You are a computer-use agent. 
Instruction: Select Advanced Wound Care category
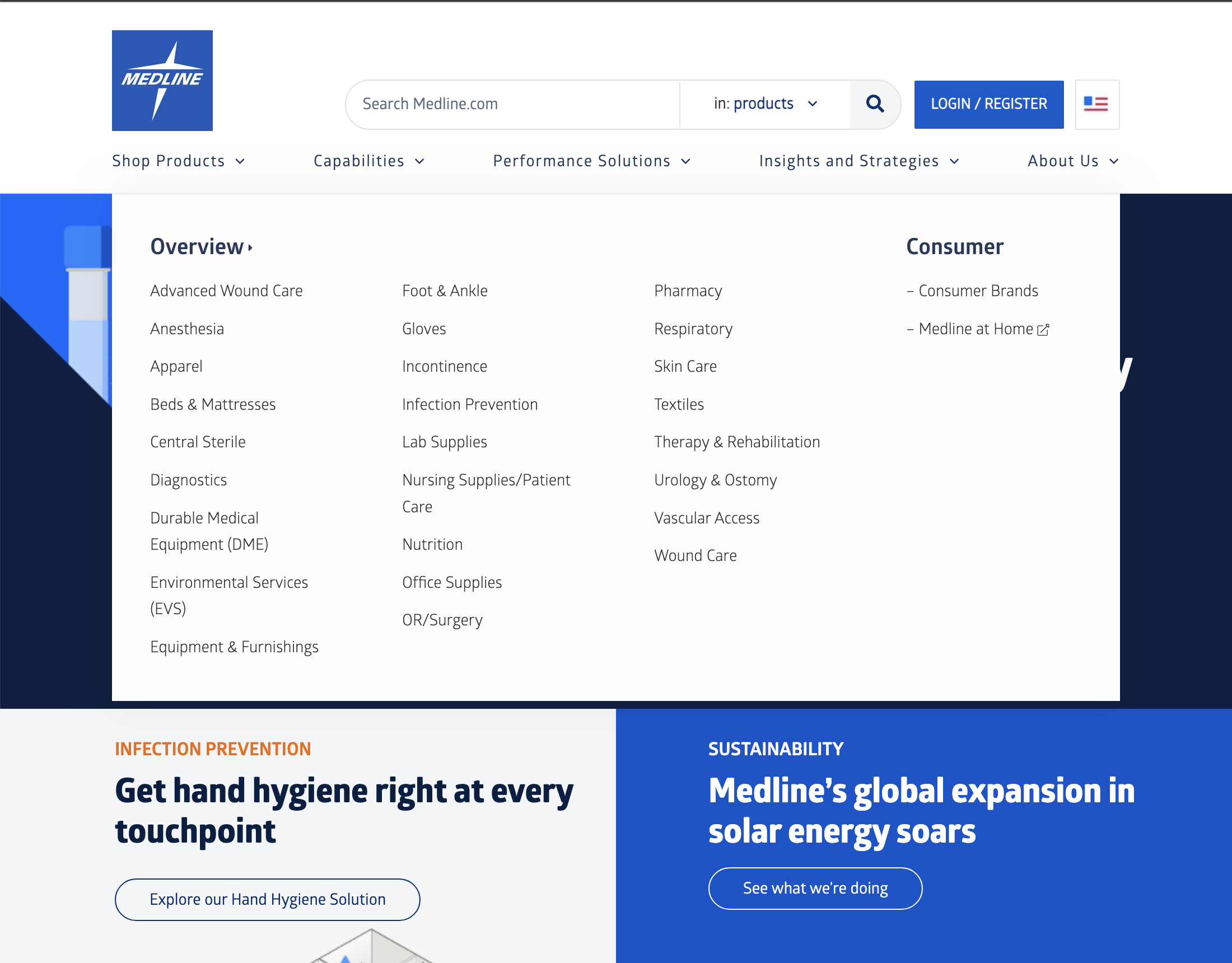(x=226, y=291)
